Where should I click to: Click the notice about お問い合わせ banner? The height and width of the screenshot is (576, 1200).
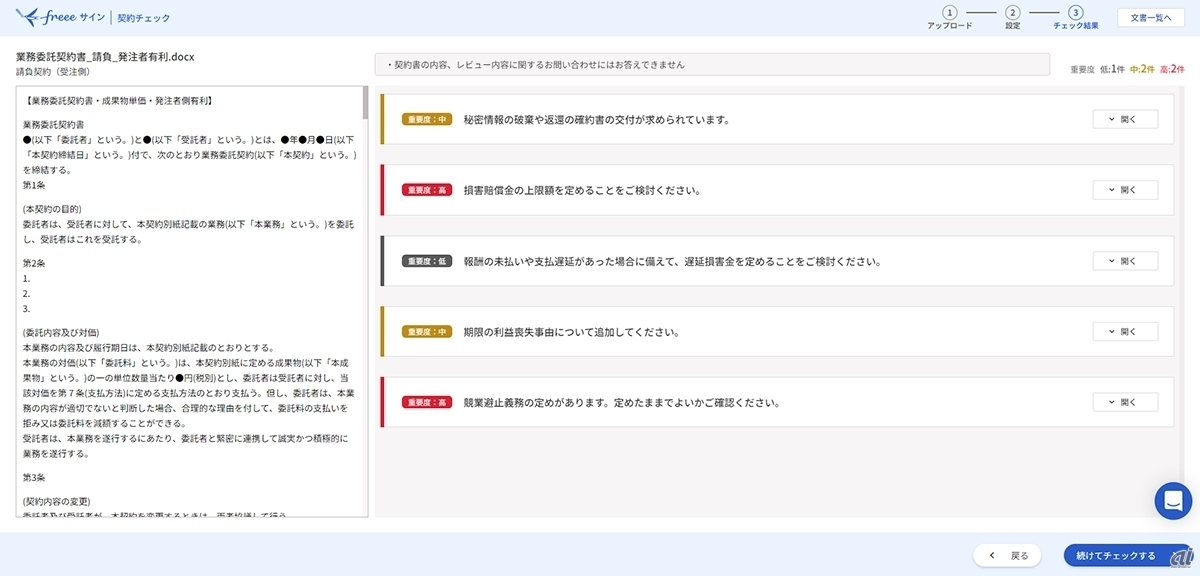click(x=712, y=64)
